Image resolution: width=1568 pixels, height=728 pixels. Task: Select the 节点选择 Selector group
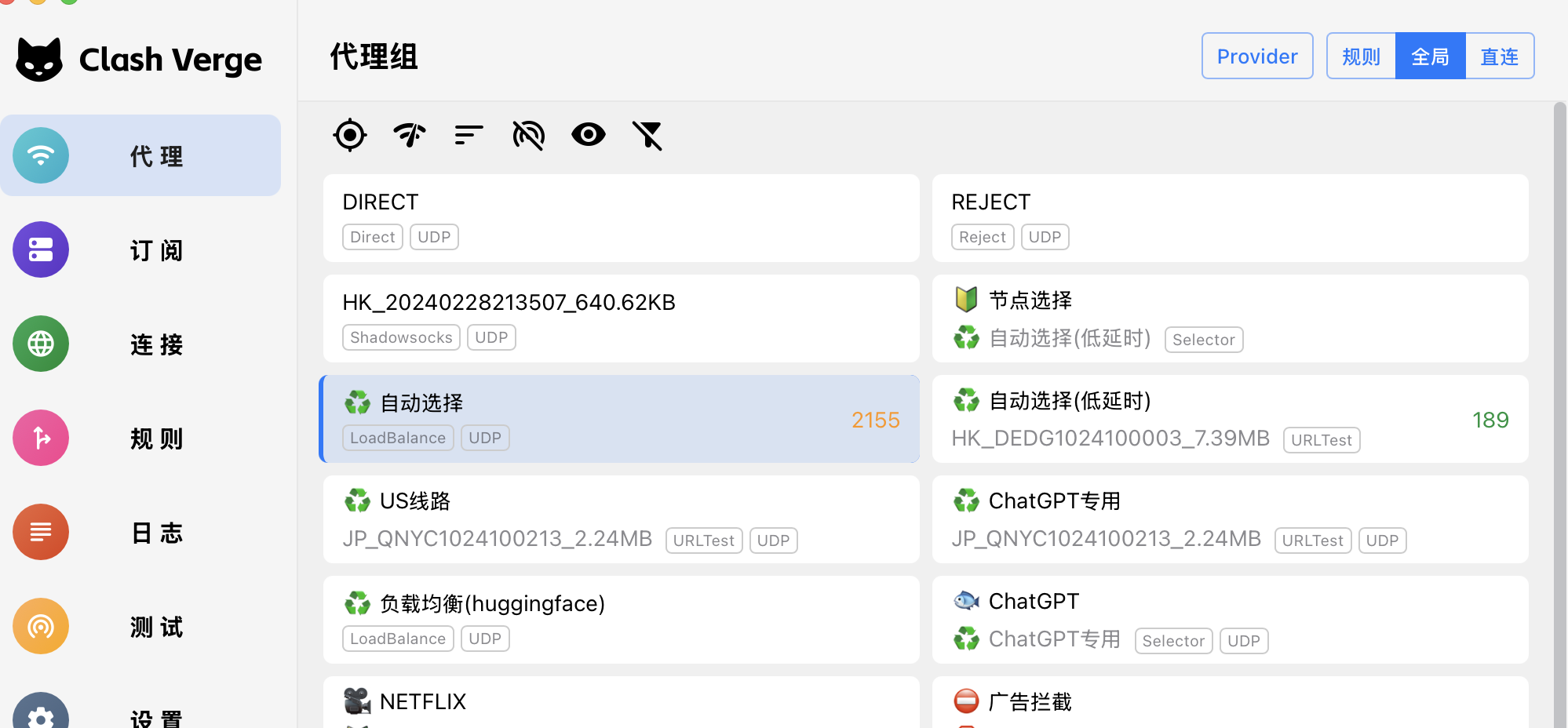[x=1230, y=318]
